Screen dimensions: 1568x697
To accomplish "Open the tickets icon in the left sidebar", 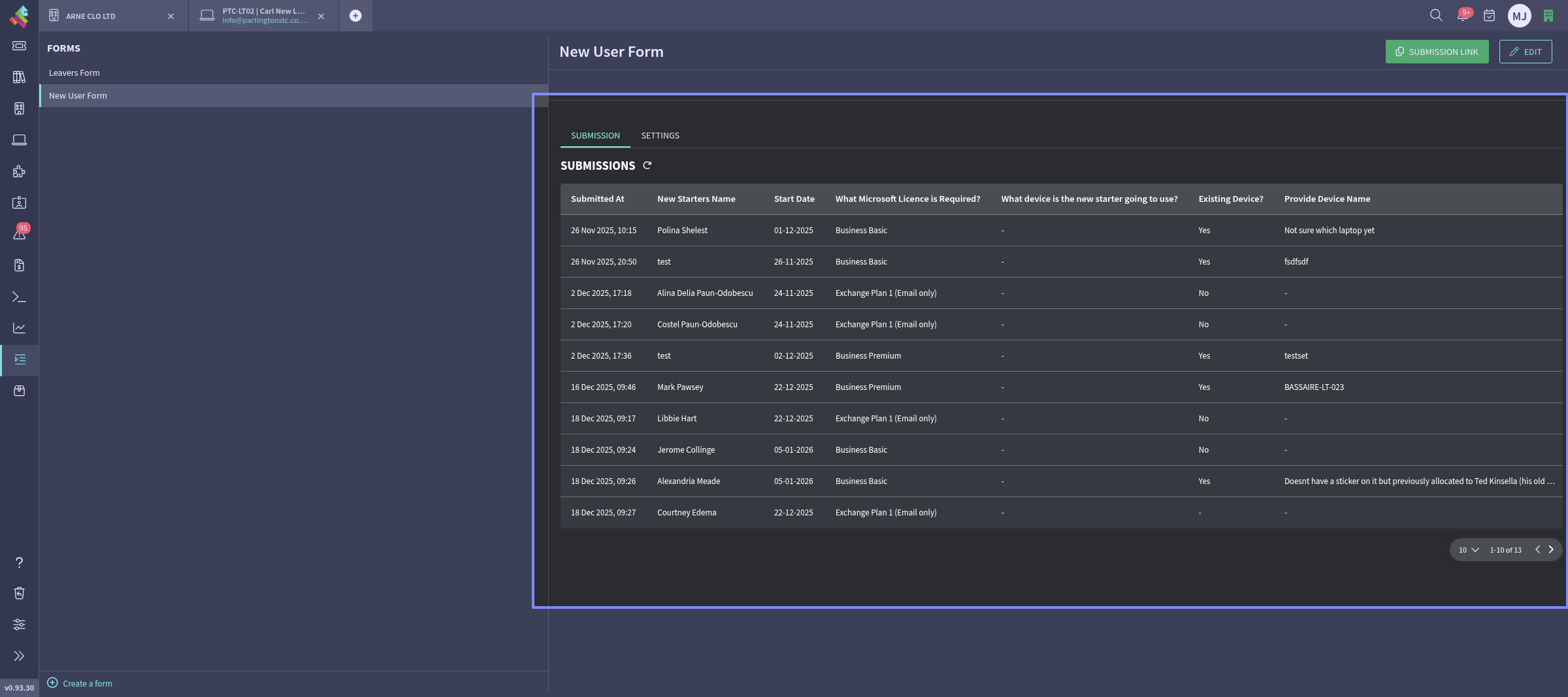I will tap(19, 46).
